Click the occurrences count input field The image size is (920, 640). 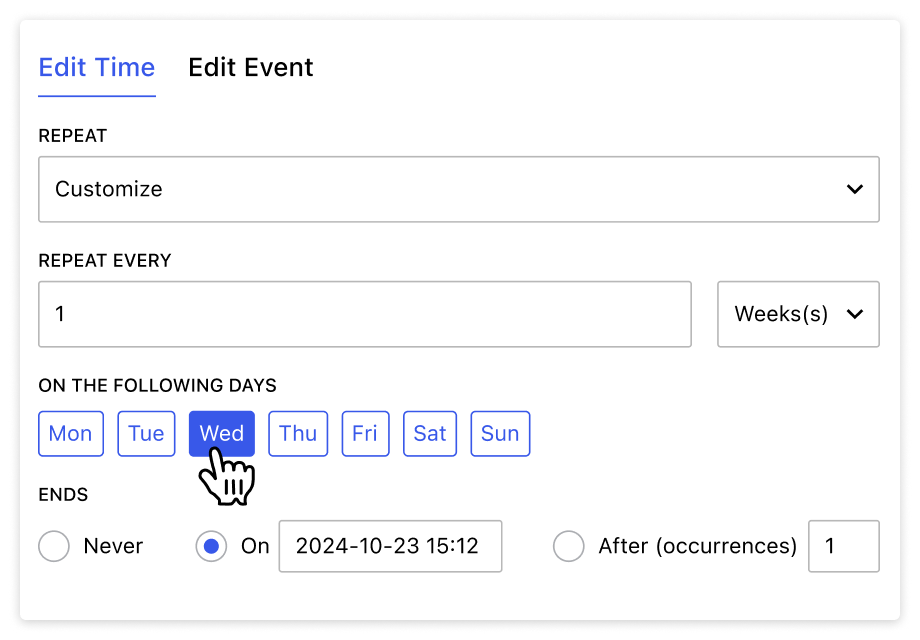click(843, 546)
